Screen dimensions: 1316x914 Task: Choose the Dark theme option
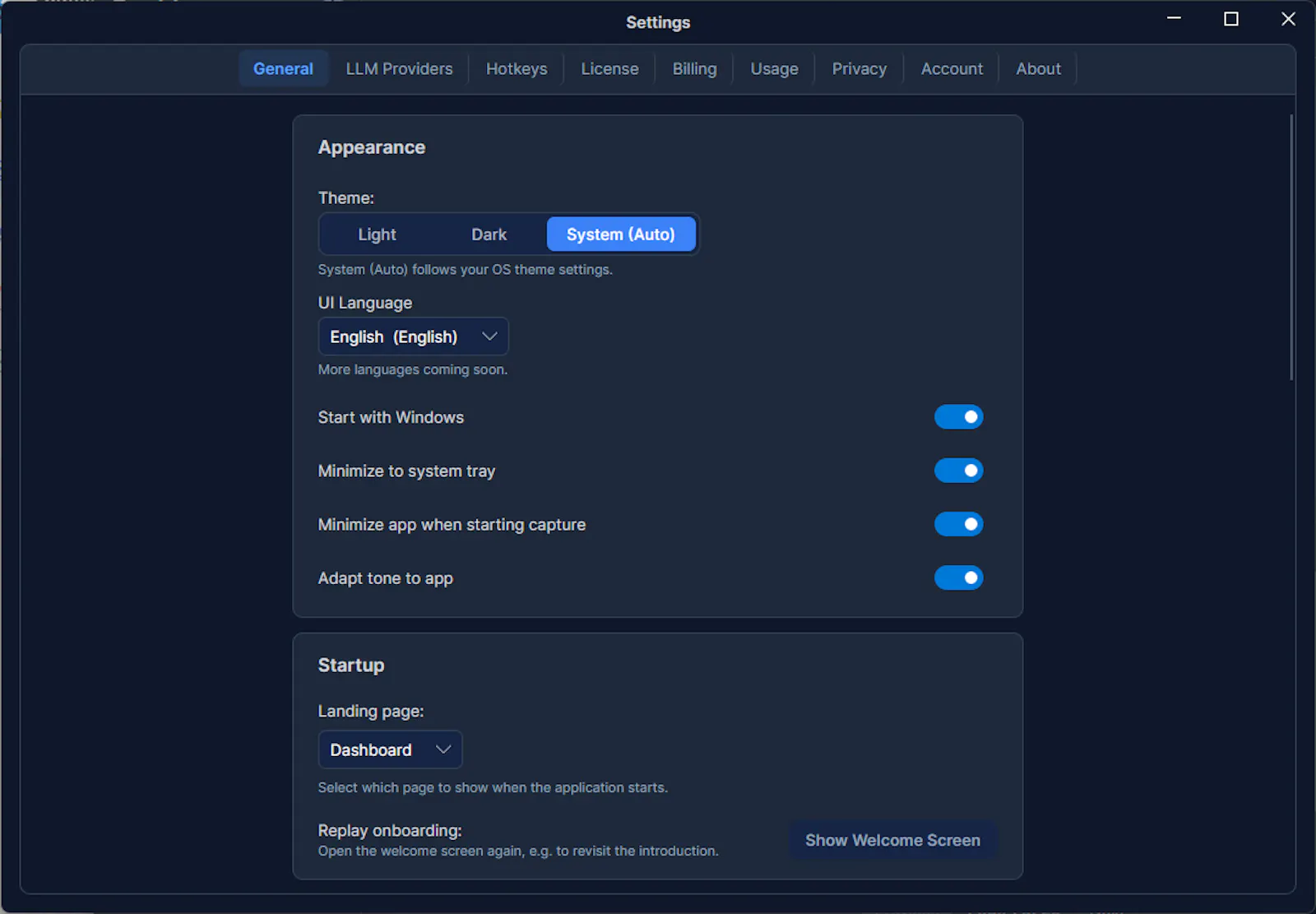pyautogui.click(x=489, y=234)
